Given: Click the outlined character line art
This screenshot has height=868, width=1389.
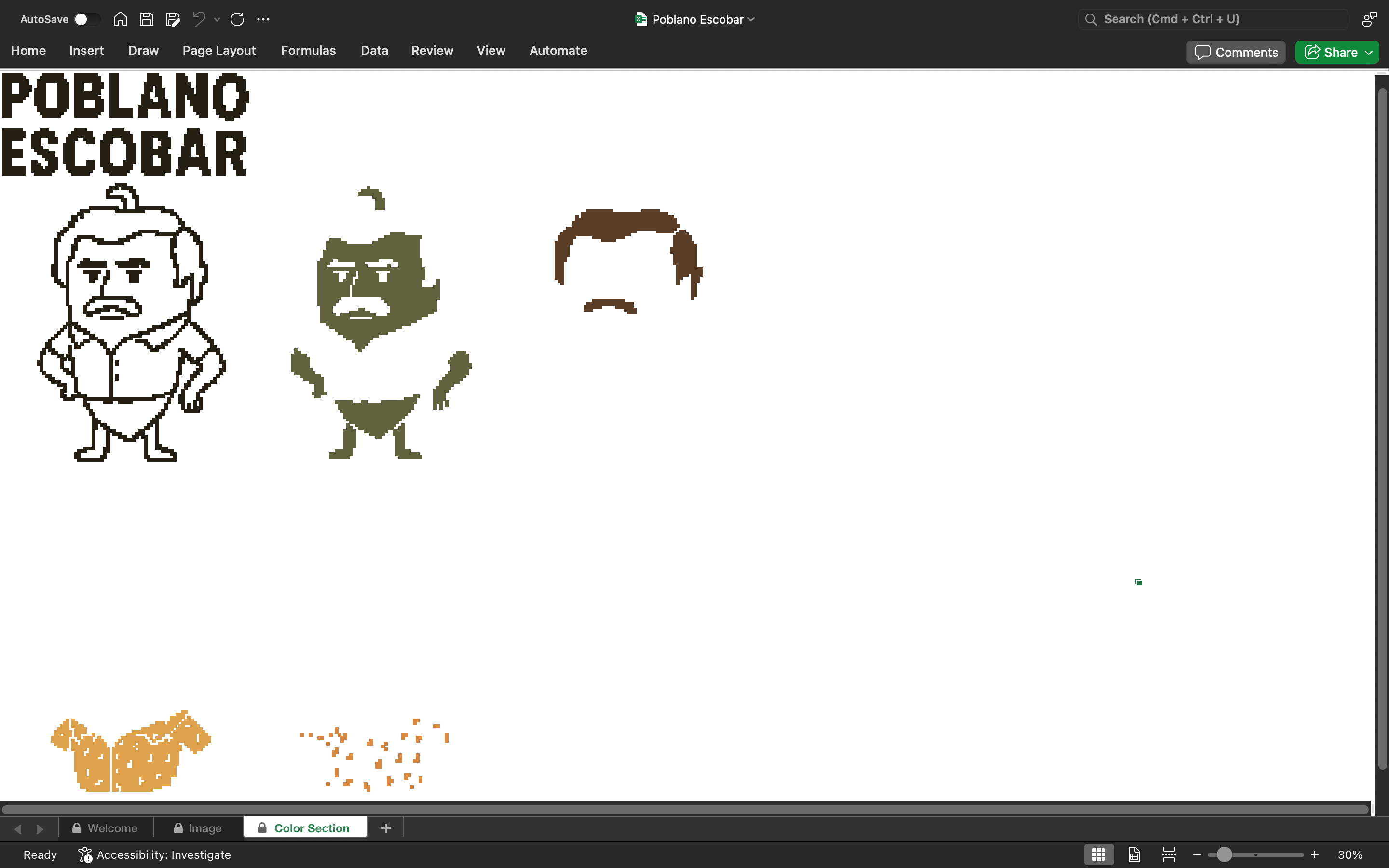Looking at the screenshot, I should click(x=131, y=323).
